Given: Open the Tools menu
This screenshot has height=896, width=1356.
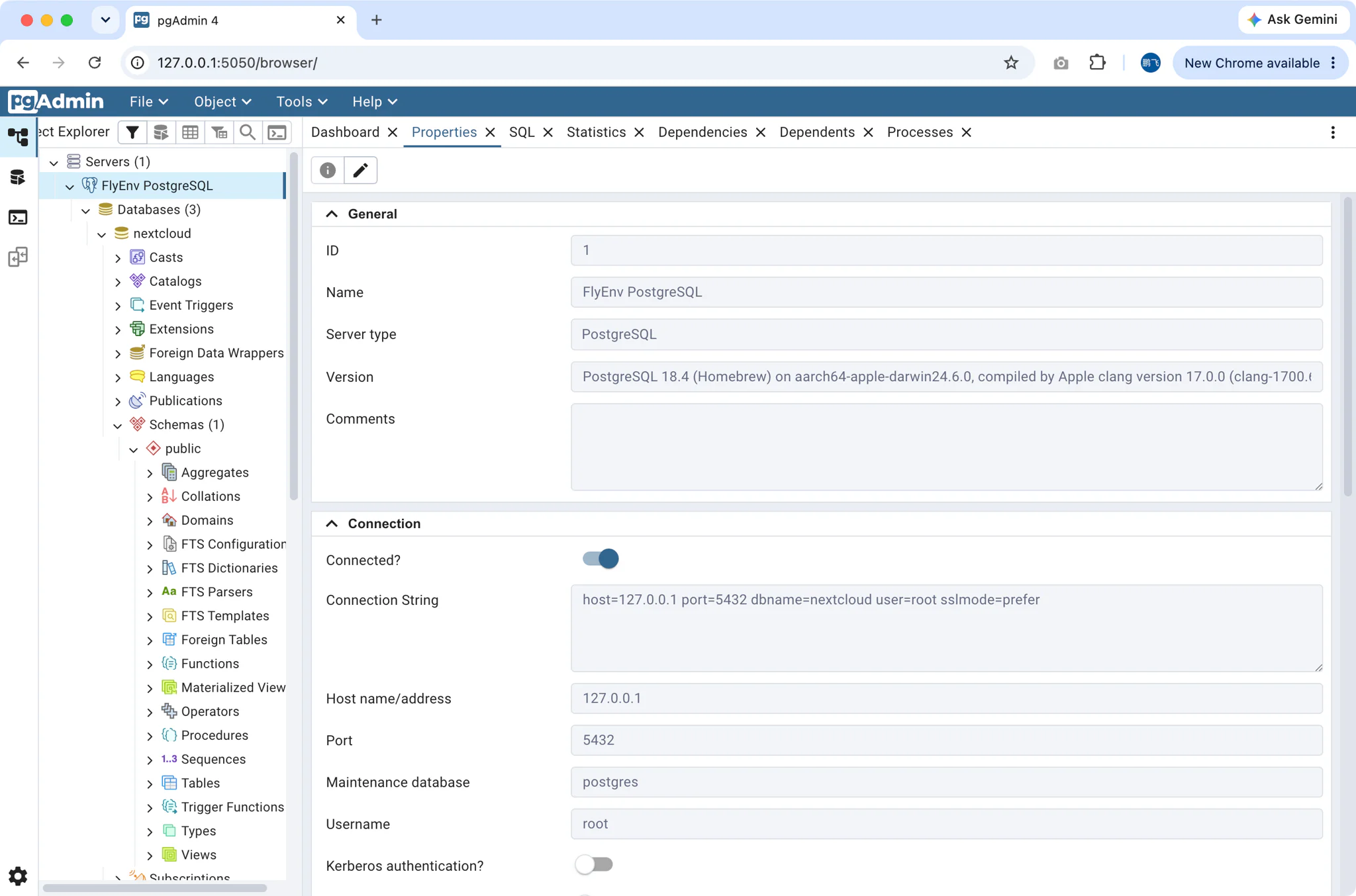Looking at the screenshot, I should [x=302, y=101].
